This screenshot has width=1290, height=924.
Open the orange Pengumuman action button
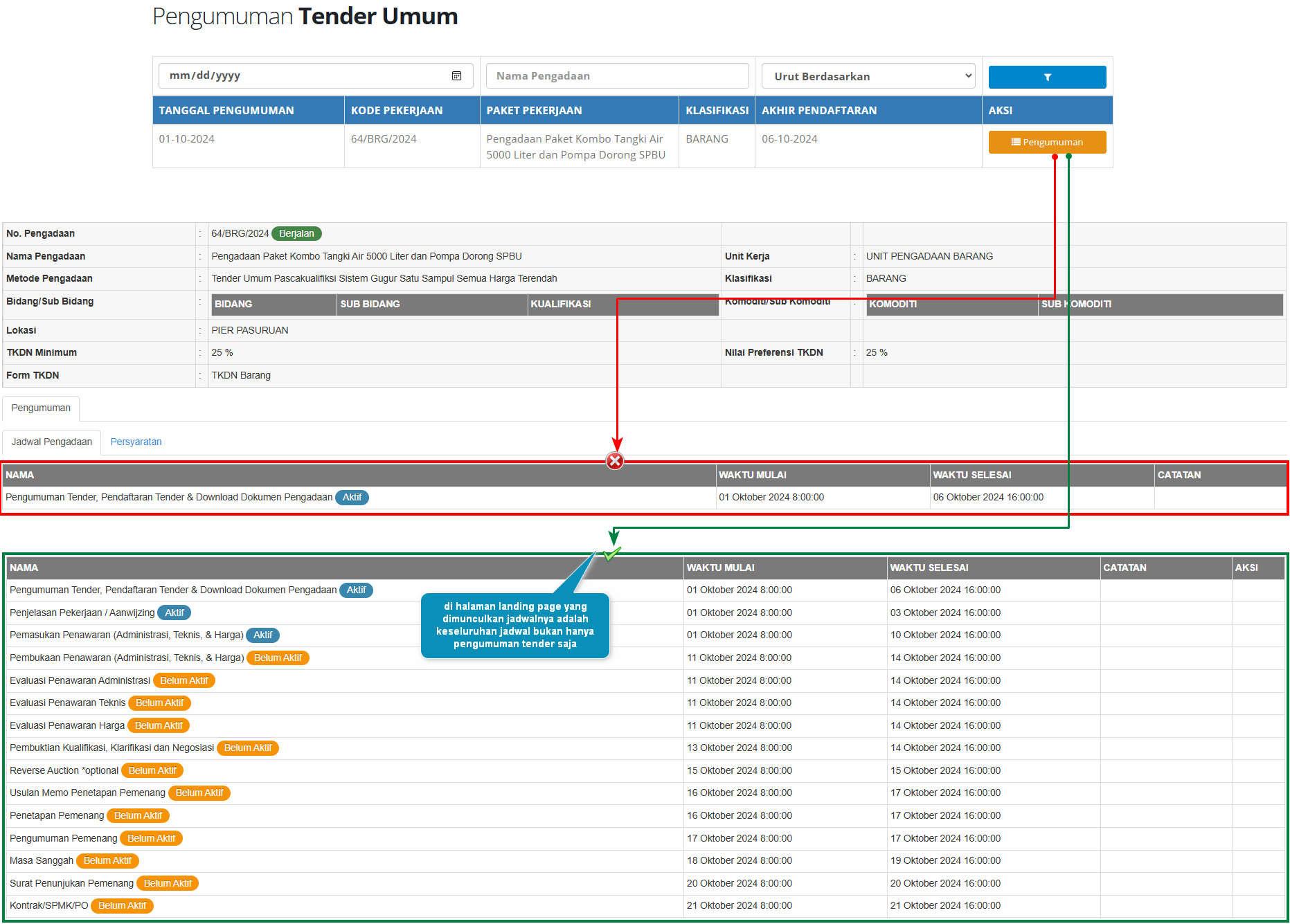tap(1046, 142)
